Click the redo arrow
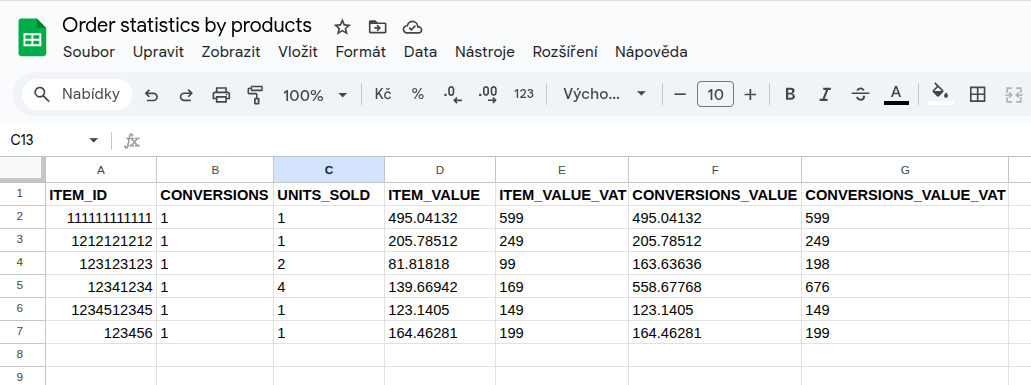Image resolution: width=1031 pixels, height=385 pixels. pos(186,95)
